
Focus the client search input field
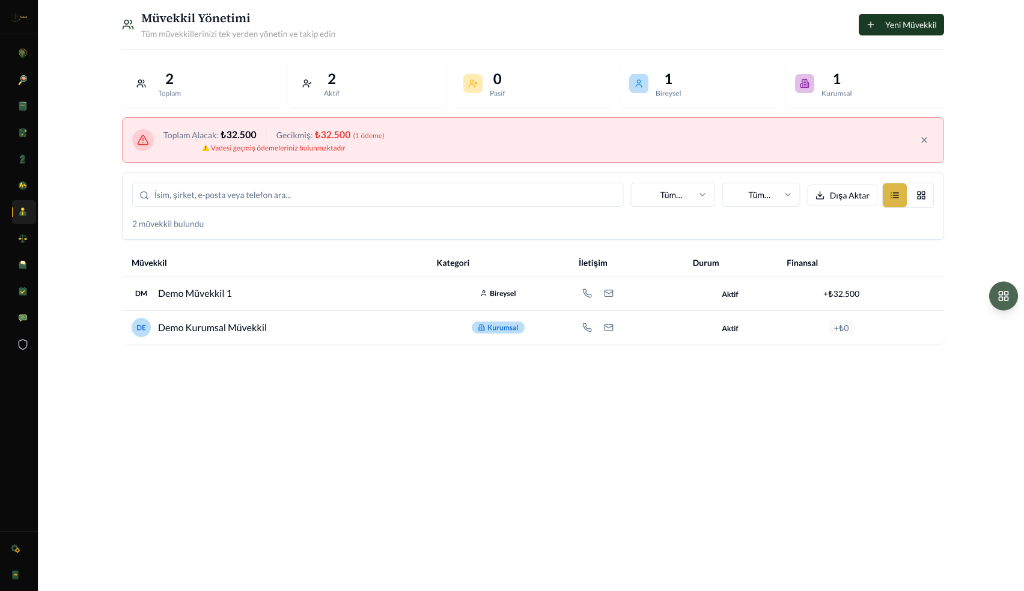coord(378,195)
